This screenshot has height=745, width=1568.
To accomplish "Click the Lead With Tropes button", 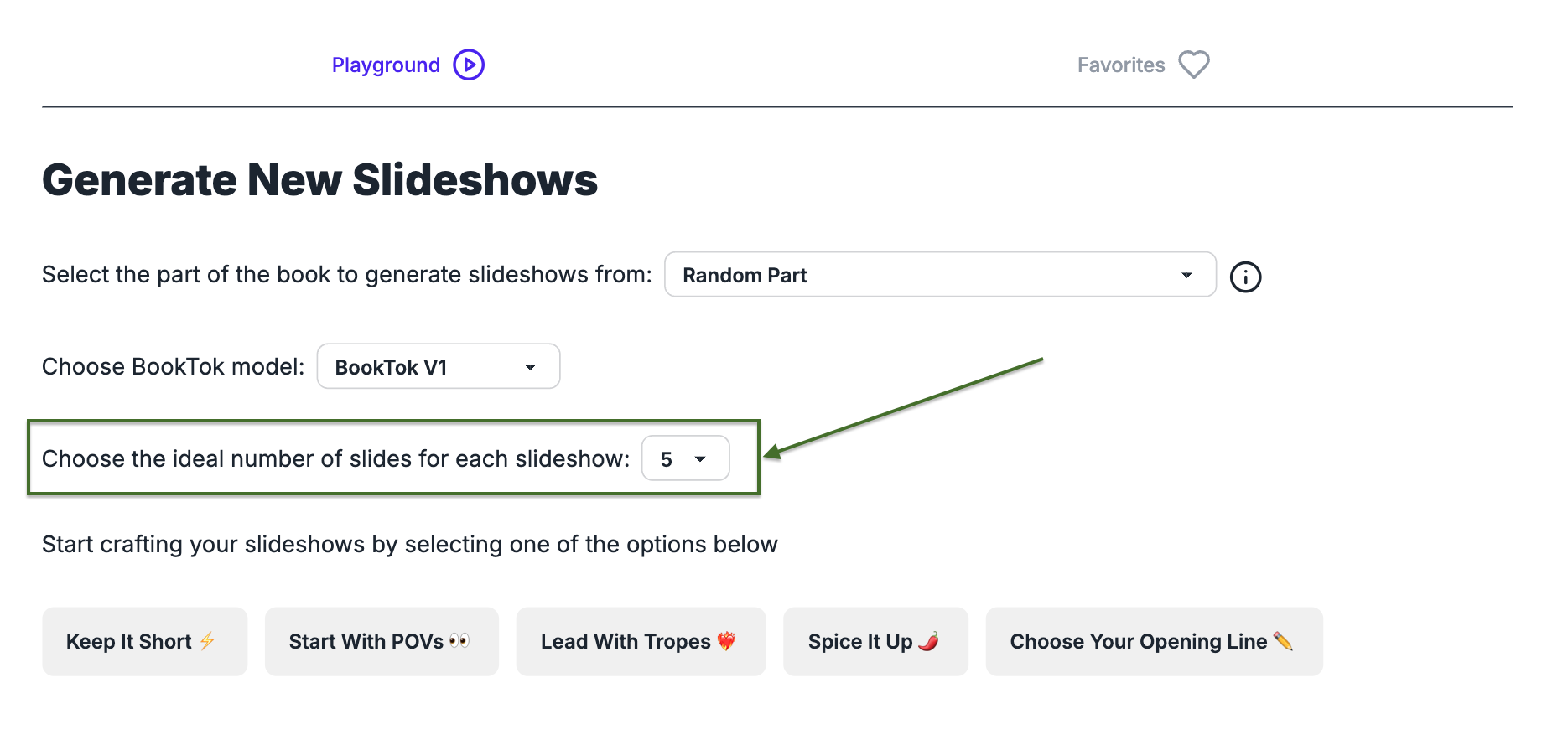I will 640,641.
